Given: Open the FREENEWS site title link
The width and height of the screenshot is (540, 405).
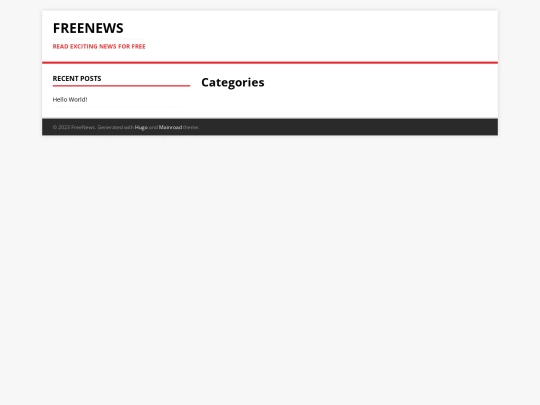Looking at the screenshot, I should click(x=88, y=28).
